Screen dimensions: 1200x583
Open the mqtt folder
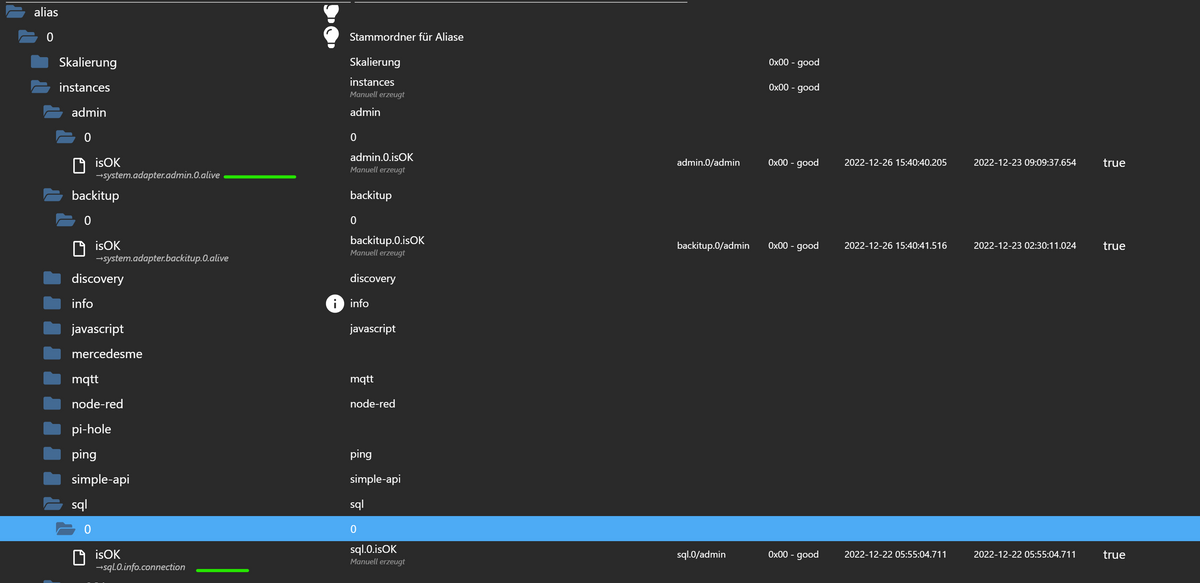[53, 379]
